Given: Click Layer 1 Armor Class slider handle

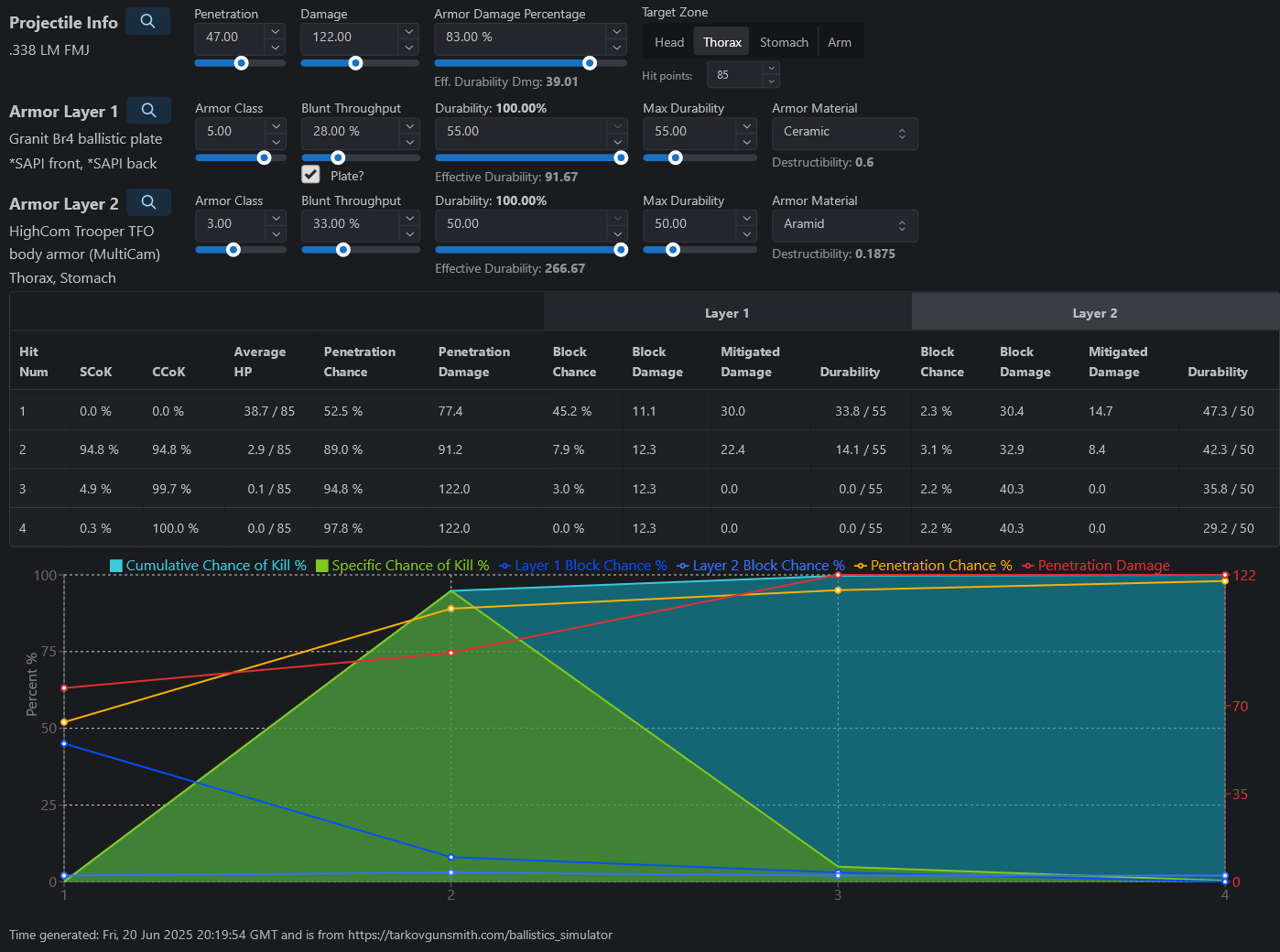Looking at the screenshot, I should [265, 157].
